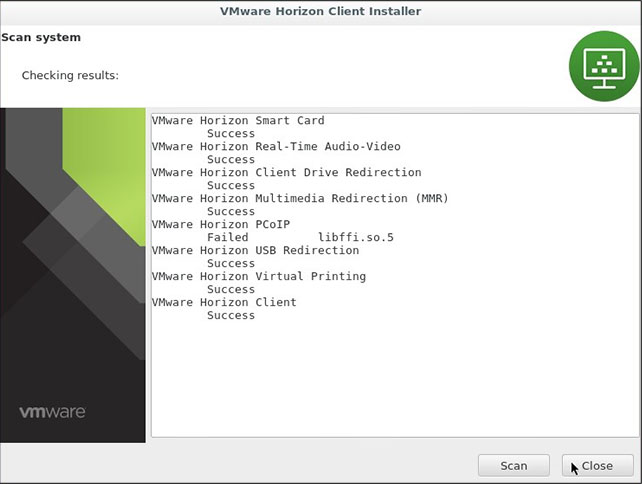Click Success under Real-Time Audio-Video
Viewport: 642px width, 484px height.
point(231,159)
